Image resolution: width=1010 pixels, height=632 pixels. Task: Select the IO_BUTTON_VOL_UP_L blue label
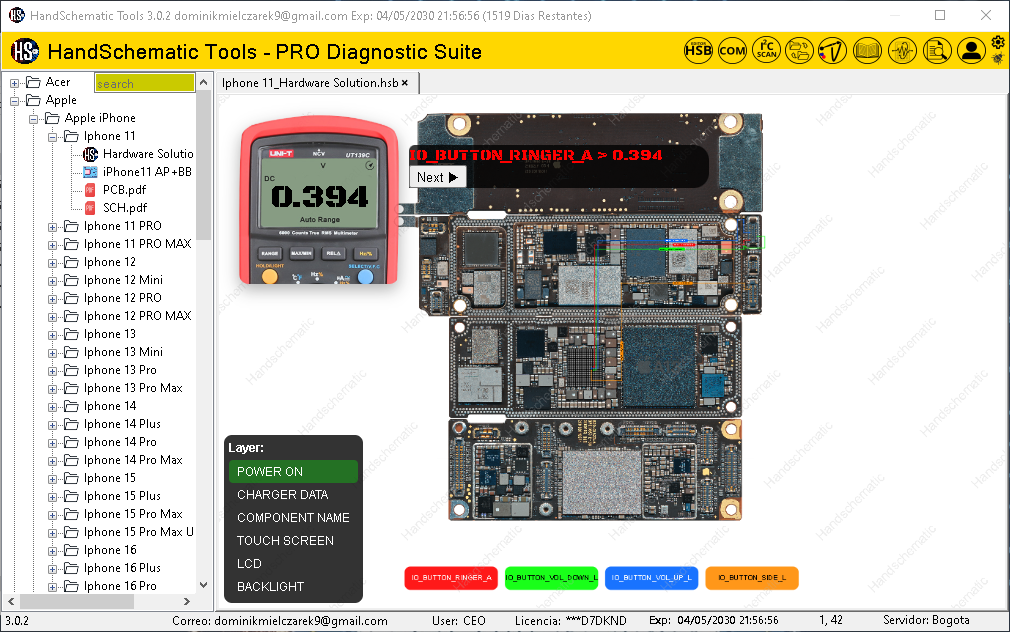coord(651,578)
